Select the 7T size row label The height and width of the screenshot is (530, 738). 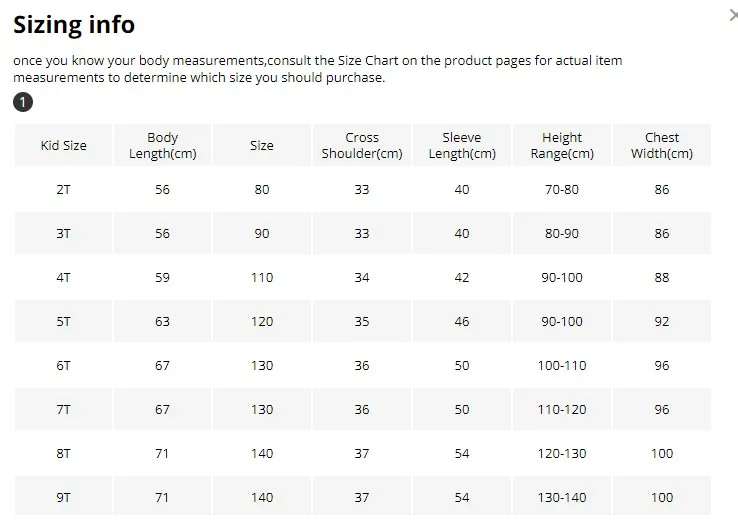[x=64, y=410]
